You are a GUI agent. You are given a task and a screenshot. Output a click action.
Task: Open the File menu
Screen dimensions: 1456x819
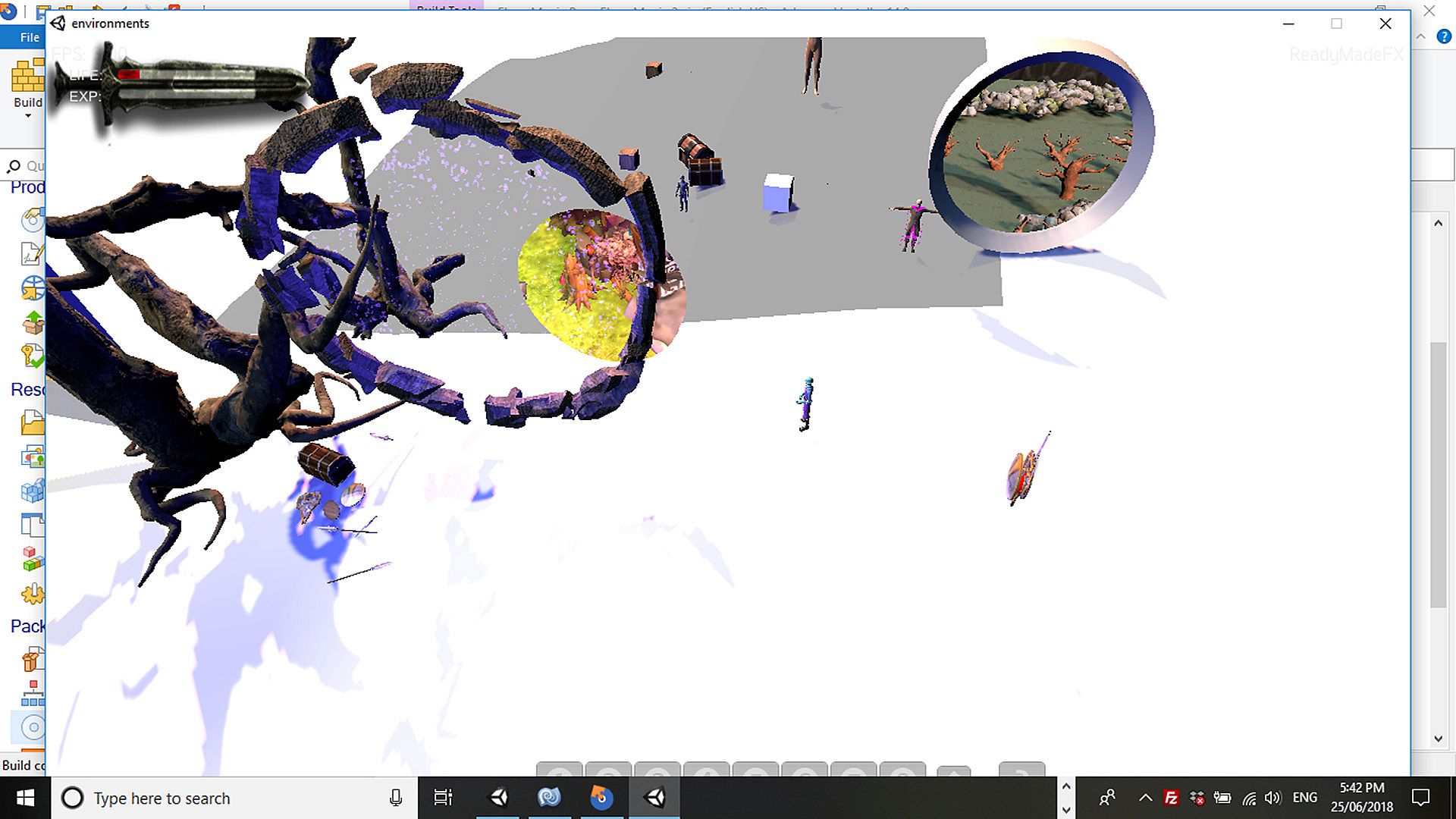(29, 37)
